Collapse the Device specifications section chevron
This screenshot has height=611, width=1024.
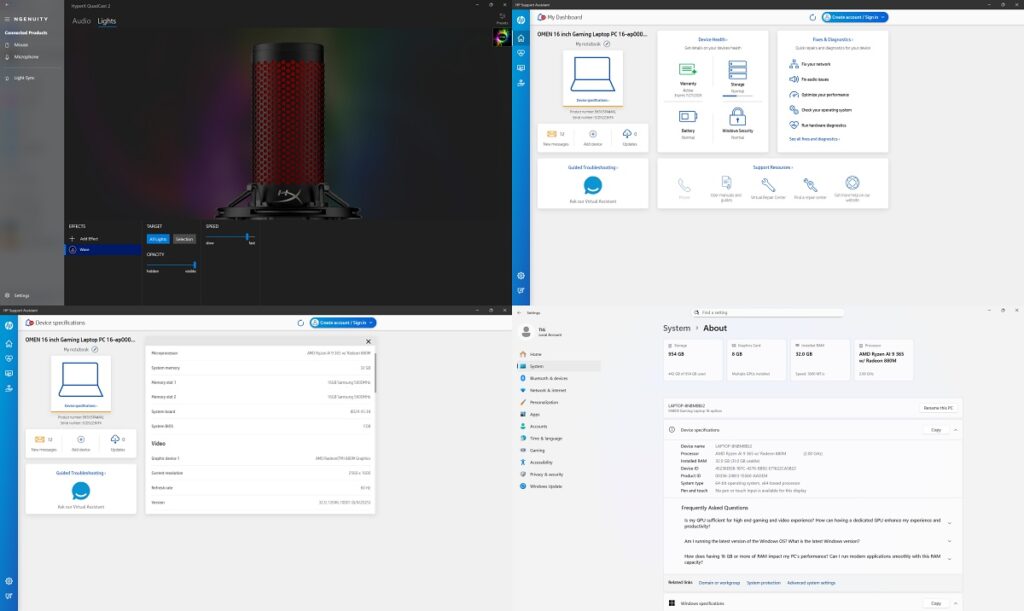955,430
